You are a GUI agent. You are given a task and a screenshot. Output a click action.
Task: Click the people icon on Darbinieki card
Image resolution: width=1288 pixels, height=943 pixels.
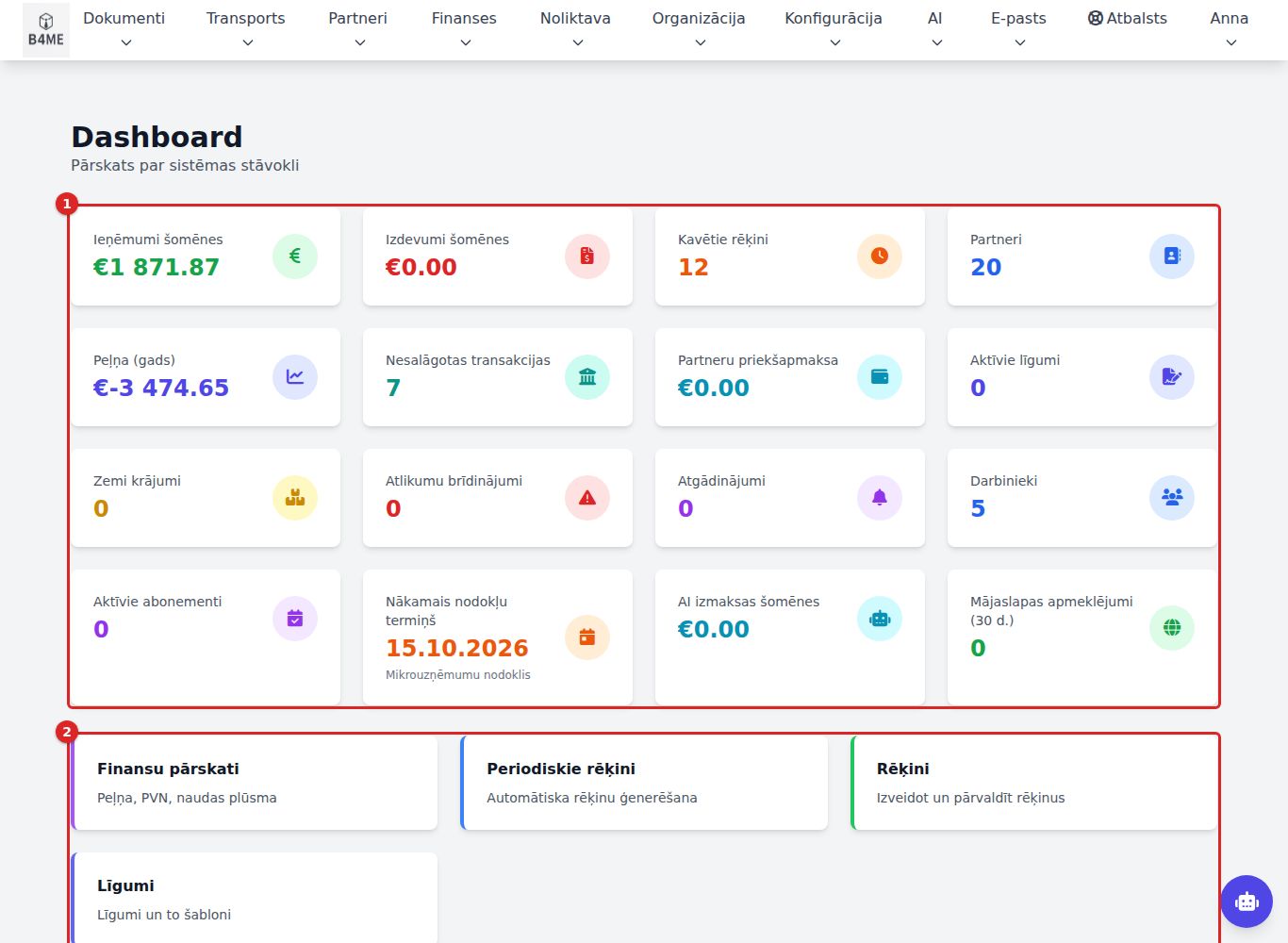coord(1172,498)
